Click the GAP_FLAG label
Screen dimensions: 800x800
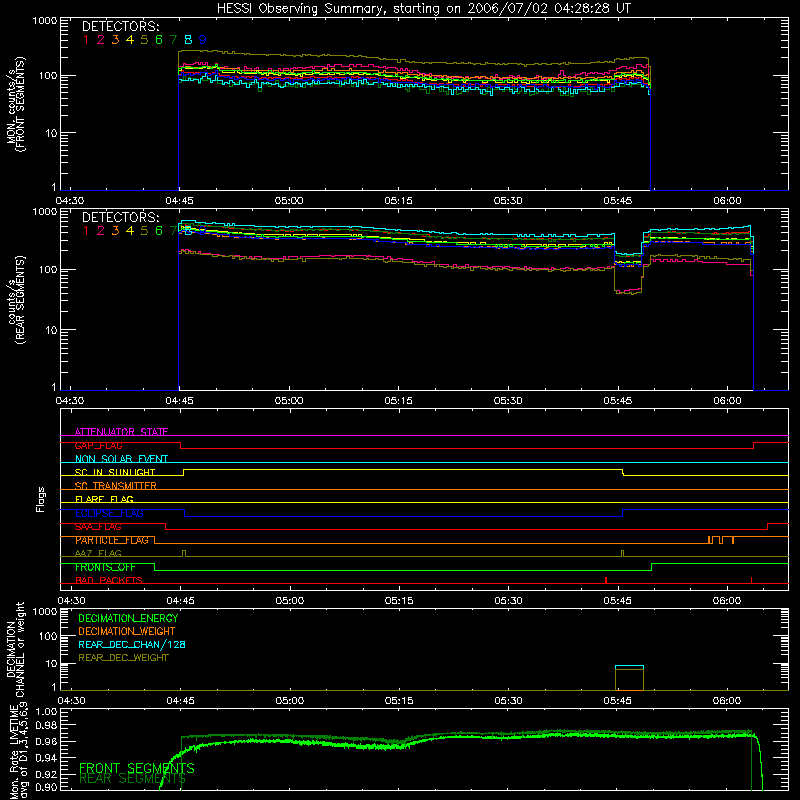[98, 445]
